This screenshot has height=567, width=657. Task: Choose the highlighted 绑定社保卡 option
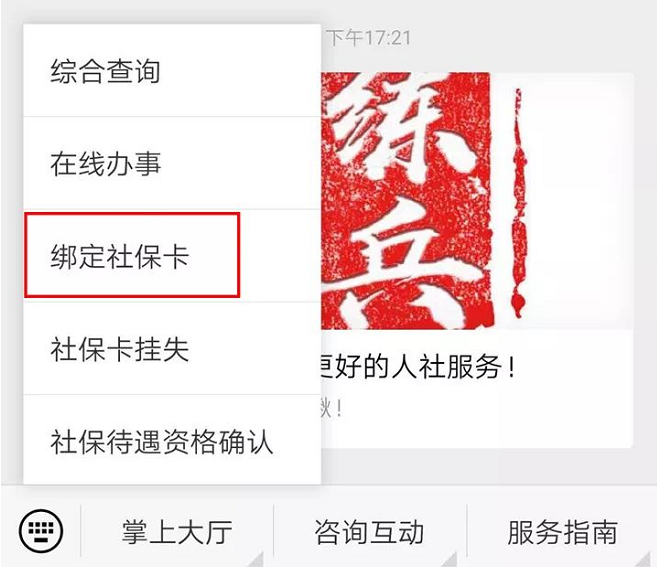click(x=132, y=255)
